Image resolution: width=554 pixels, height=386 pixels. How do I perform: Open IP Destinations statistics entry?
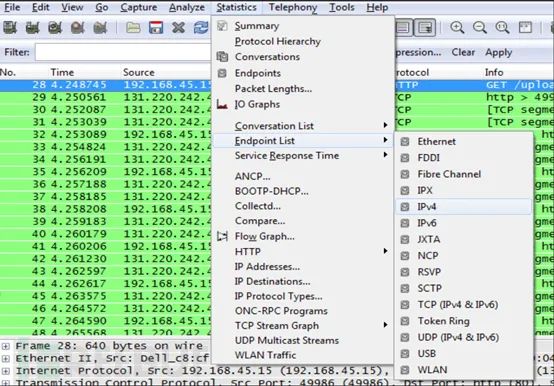[273, 281]
